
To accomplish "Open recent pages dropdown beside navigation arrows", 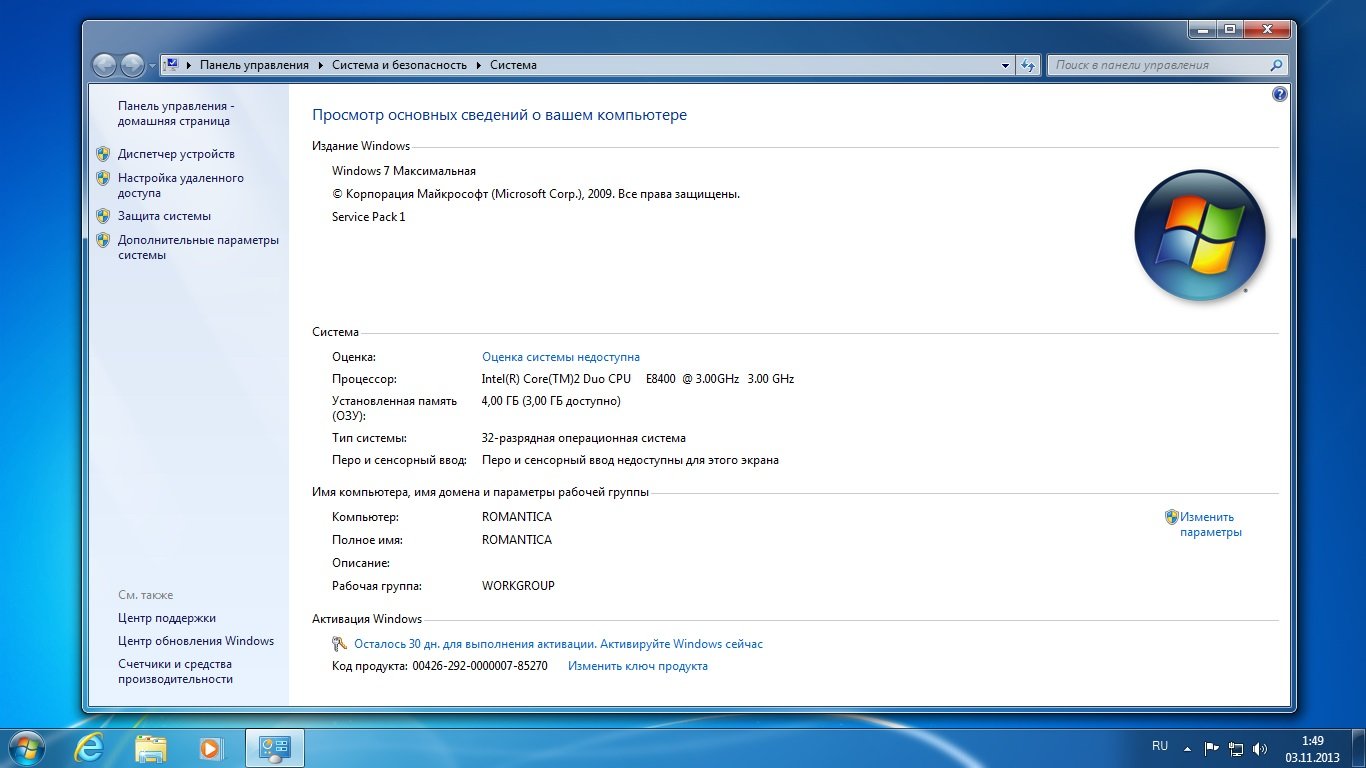I will point(152,66).
